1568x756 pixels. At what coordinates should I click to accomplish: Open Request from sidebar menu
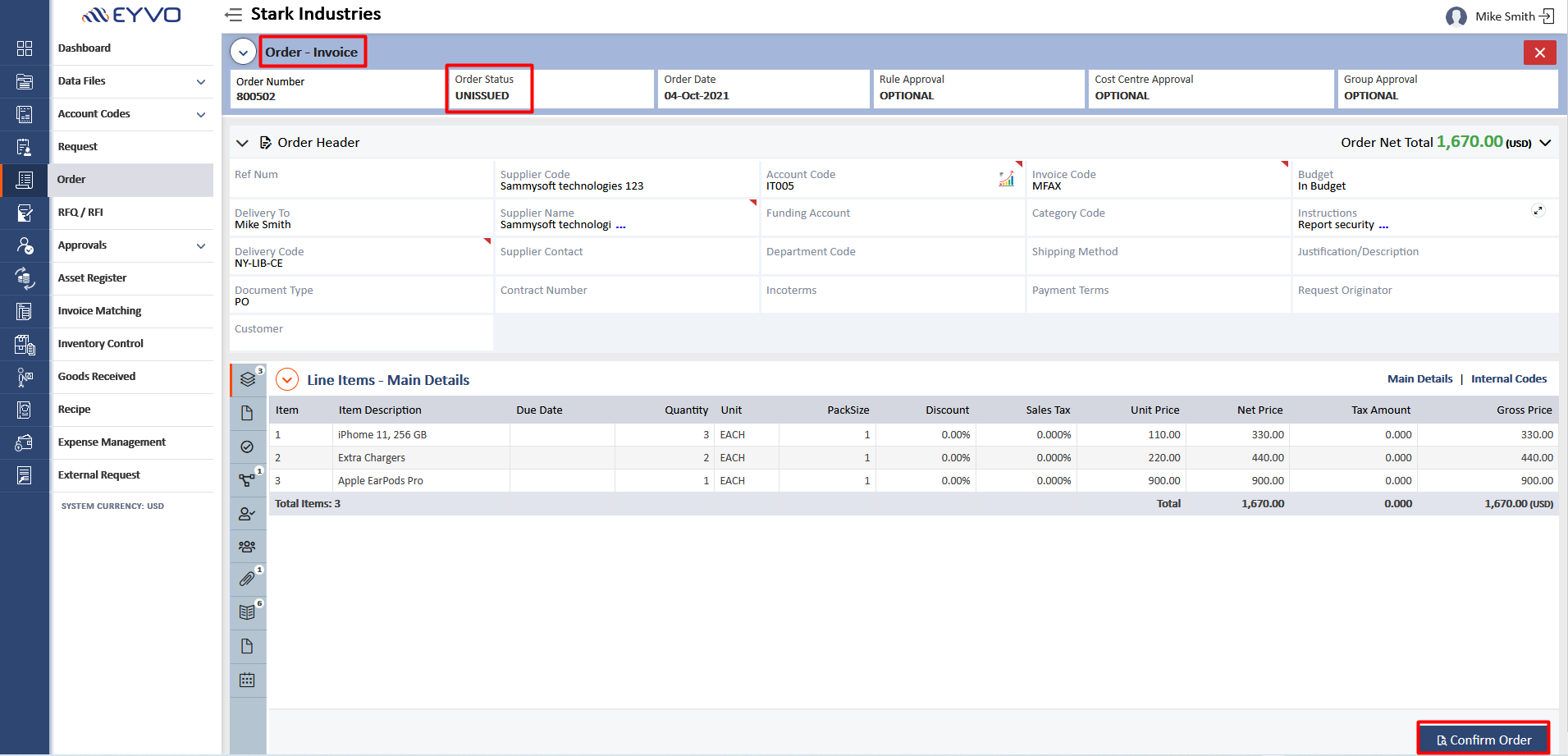(78, 147)
